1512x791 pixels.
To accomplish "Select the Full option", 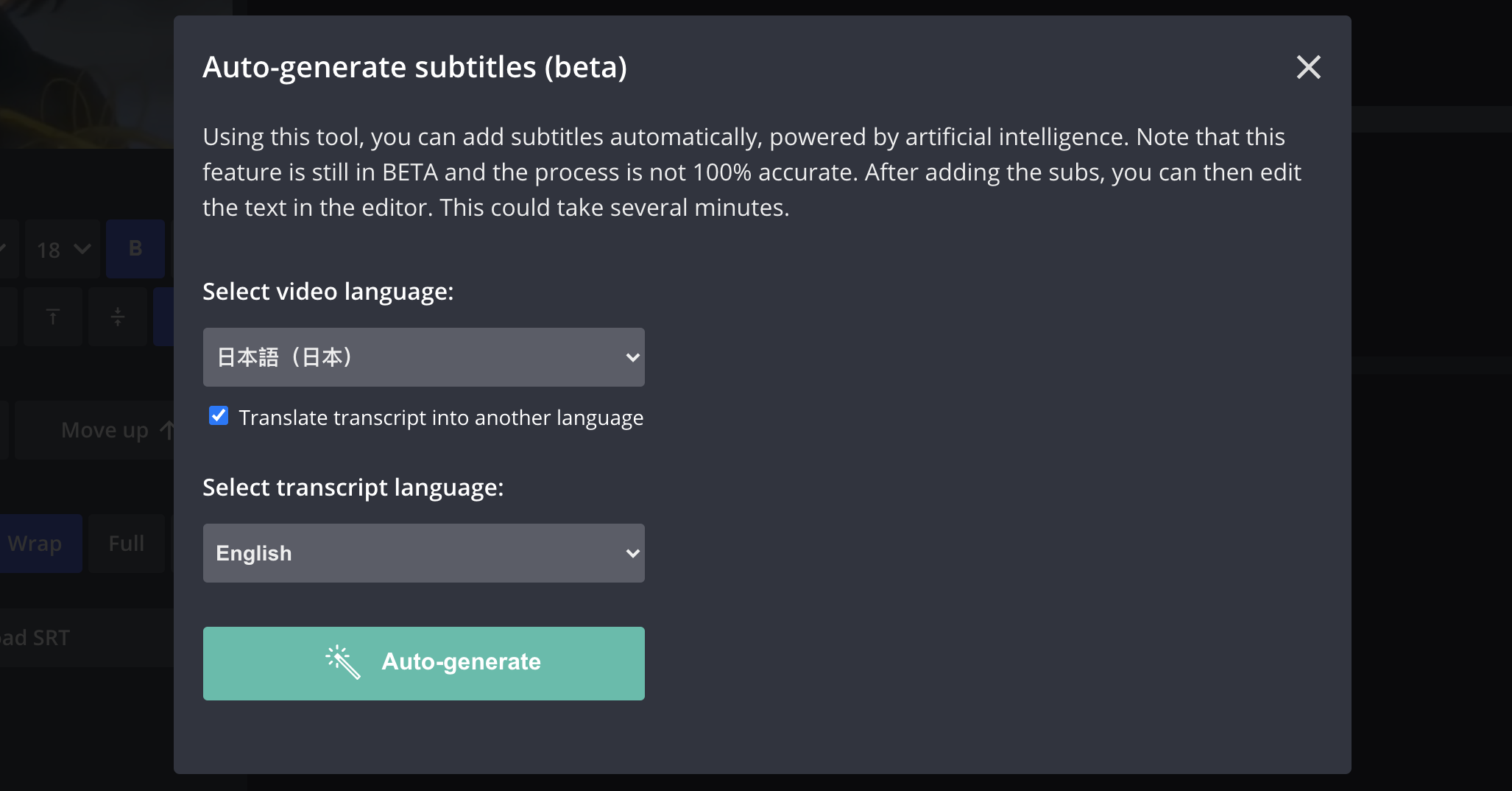I will 127,544.
